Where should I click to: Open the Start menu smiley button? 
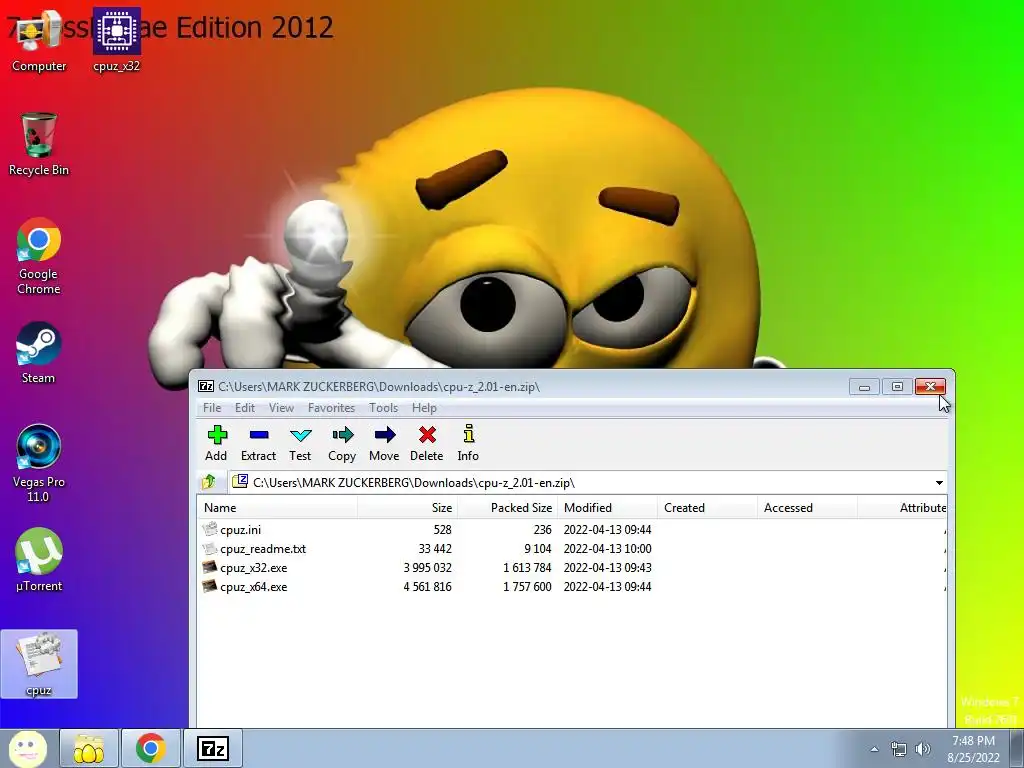click(27, 748)
